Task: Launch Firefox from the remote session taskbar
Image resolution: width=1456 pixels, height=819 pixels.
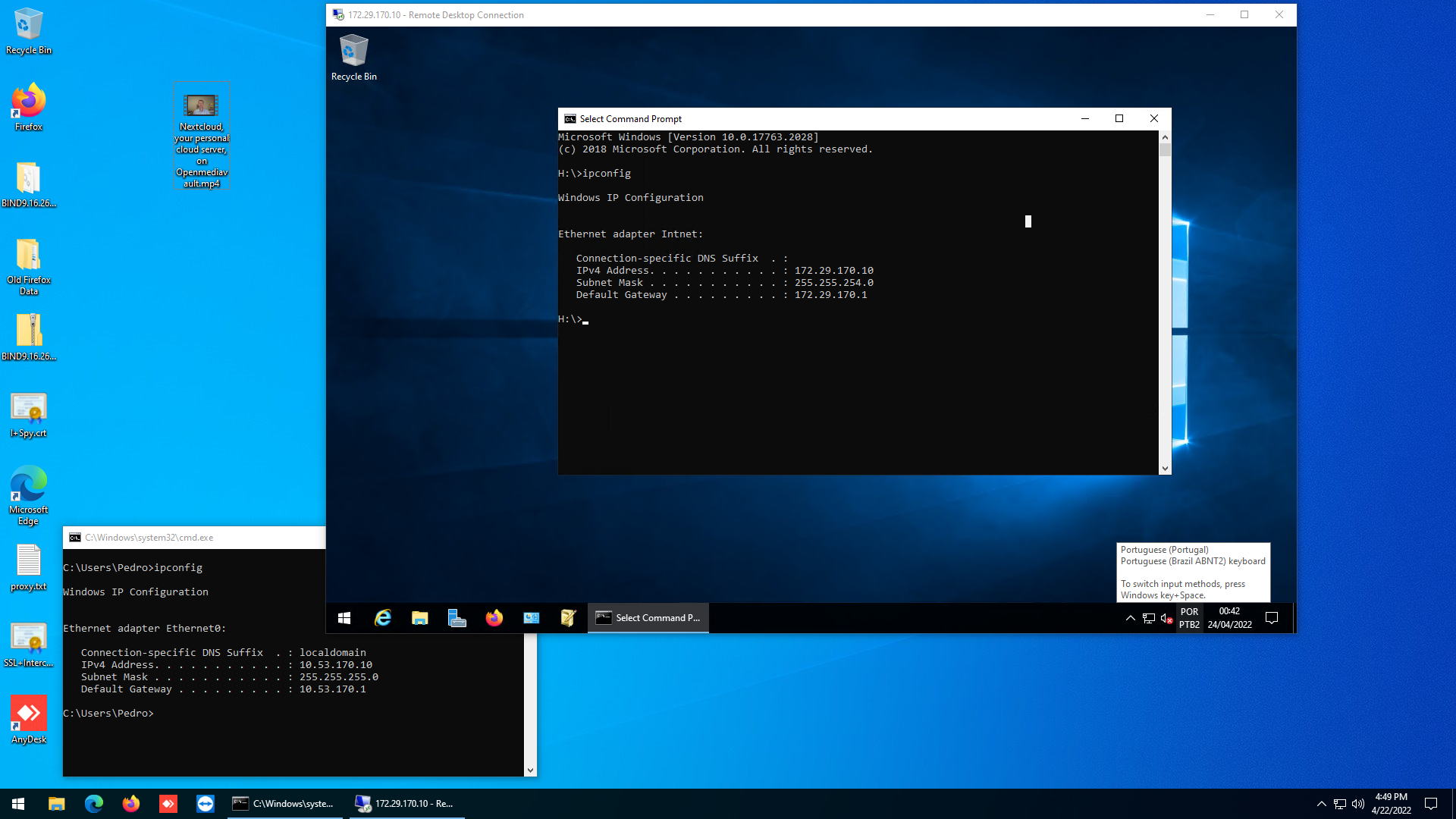Action: (x=494, y=617)
